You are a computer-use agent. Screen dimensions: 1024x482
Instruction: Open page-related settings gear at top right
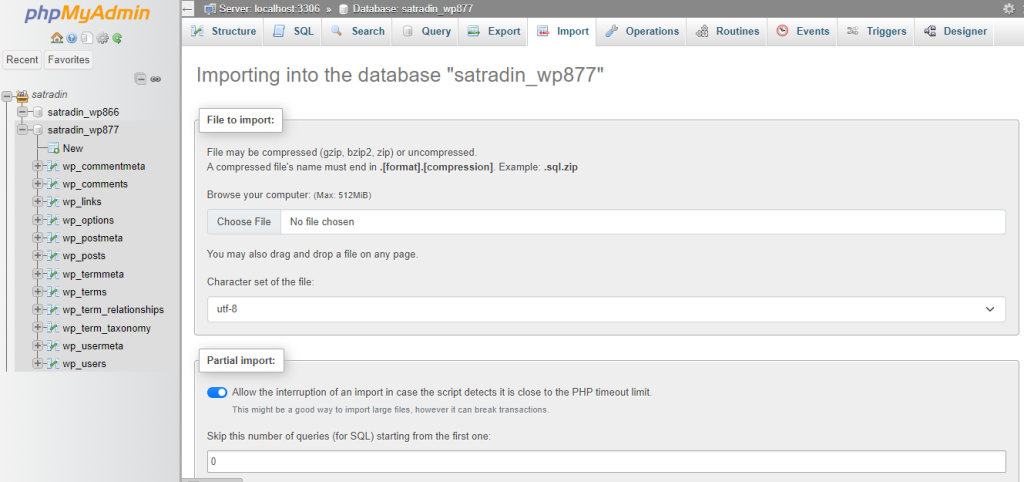coord(1008,8)
